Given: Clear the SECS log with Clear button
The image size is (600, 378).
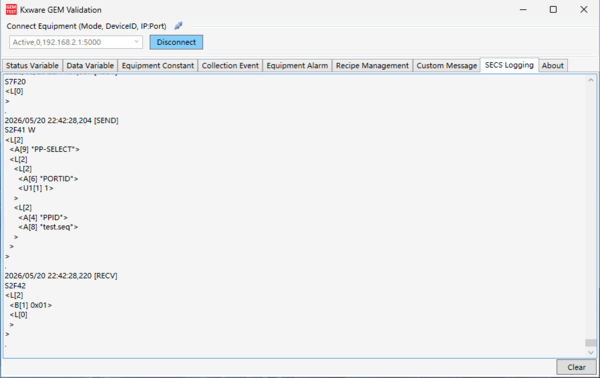Looking at the screenshot, I should coord(576,367).
